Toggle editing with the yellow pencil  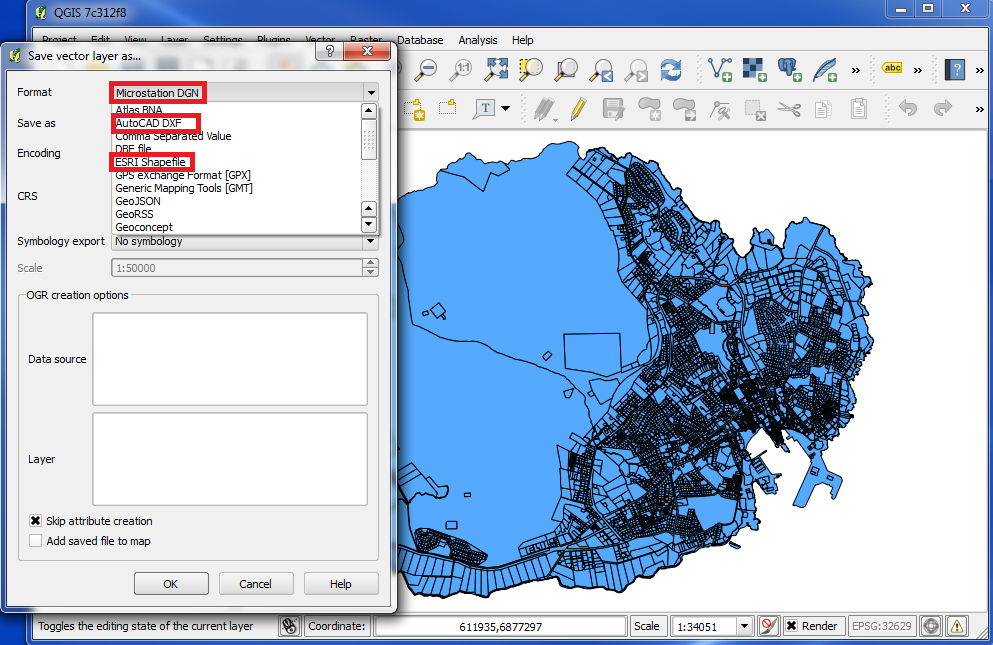(578, 109)
